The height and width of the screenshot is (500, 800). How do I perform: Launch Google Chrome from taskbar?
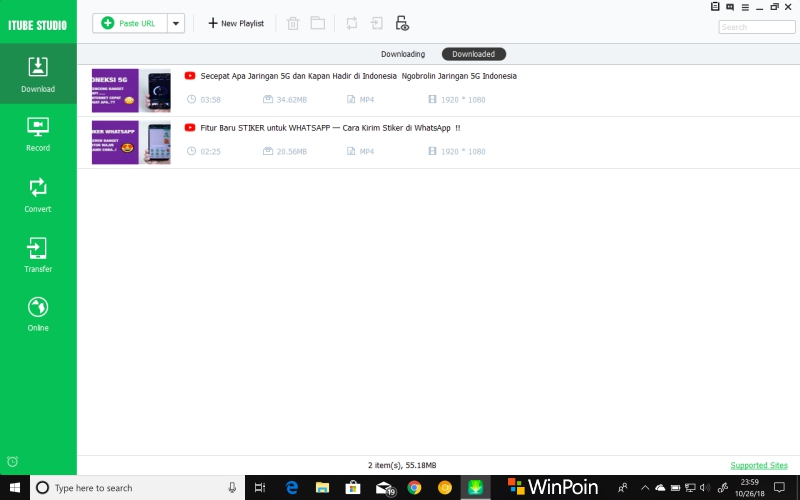tap(414, 488)
